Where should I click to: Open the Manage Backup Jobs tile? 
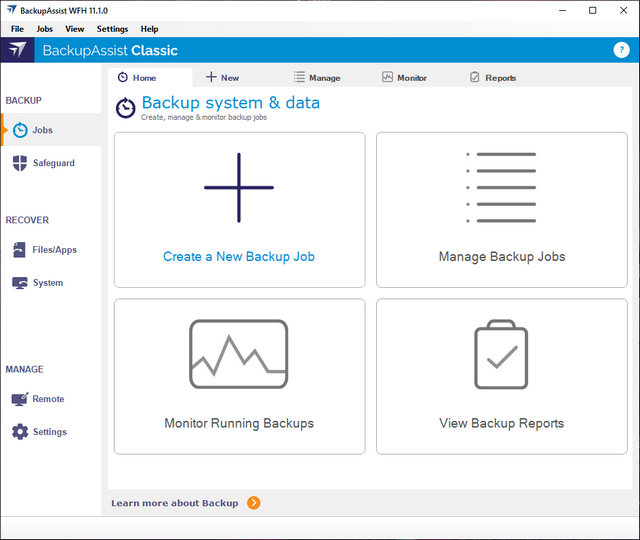[501, 210]
